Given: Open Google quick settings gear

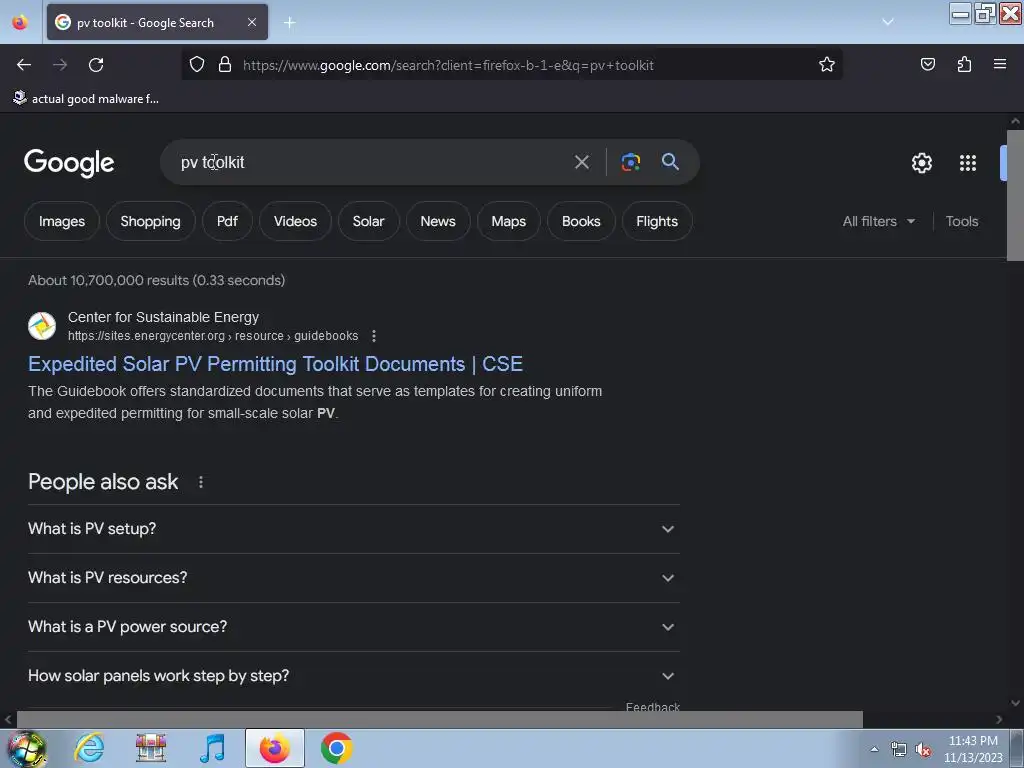Looking at the screenshot, I should click(x=921, y=163).
